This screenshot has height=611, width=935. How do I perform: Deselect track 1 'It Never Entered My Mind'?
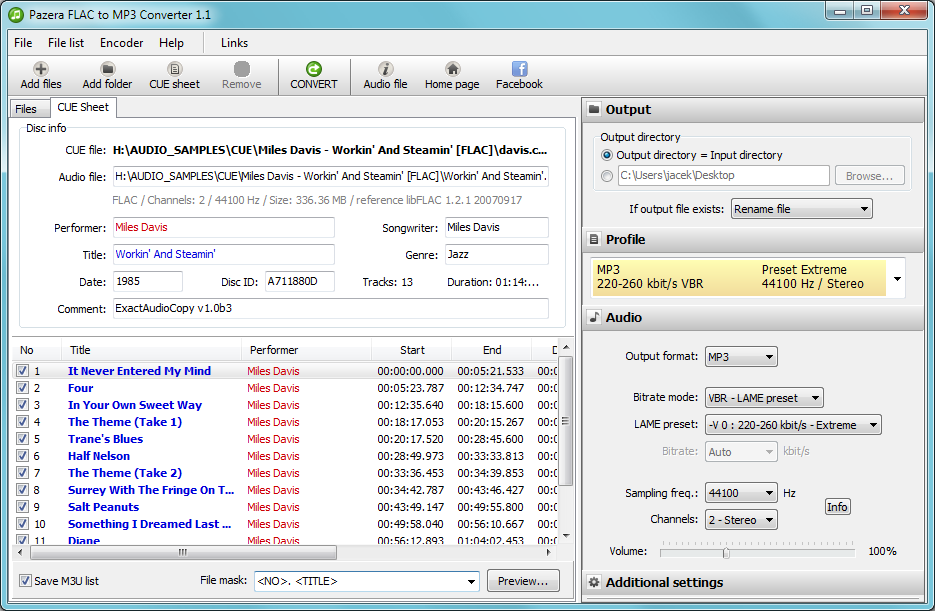click(x=23, y=371)
